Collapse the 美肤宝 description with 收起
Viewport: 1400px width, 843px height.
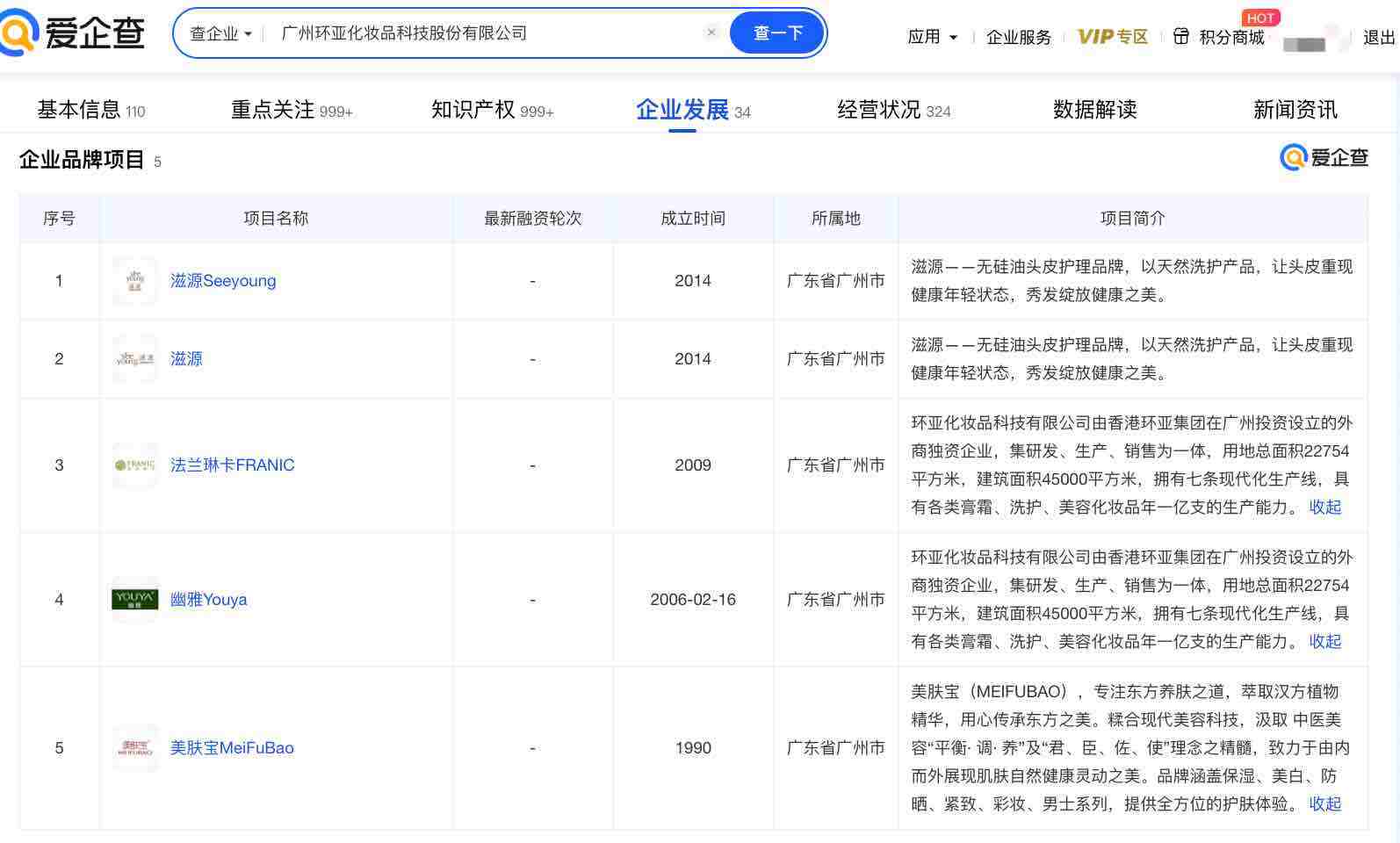[1324, 804]
